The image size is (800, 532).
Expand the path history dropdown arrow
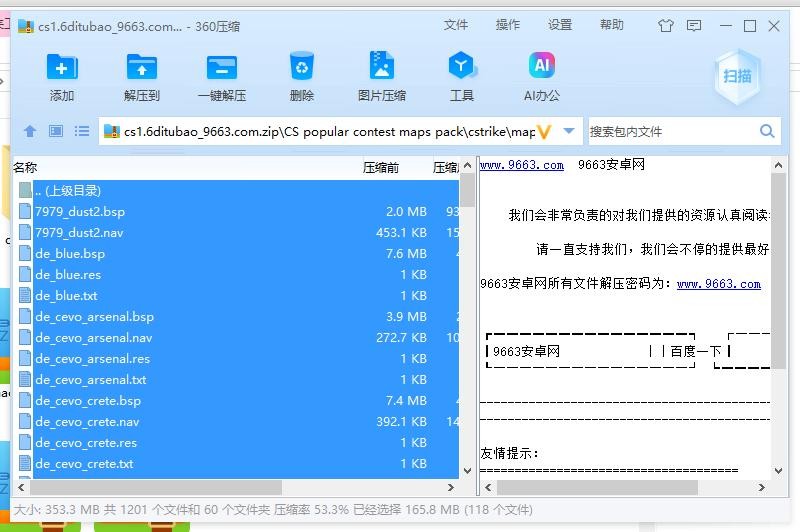coord(569,131)
